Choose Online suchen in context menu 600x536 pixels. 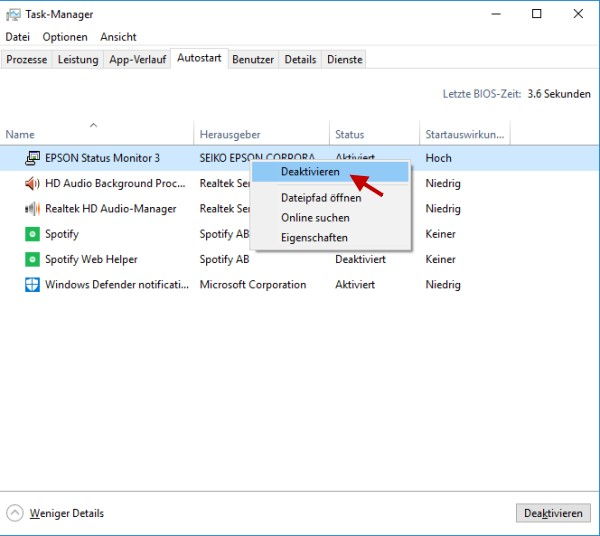click(330, 218)
